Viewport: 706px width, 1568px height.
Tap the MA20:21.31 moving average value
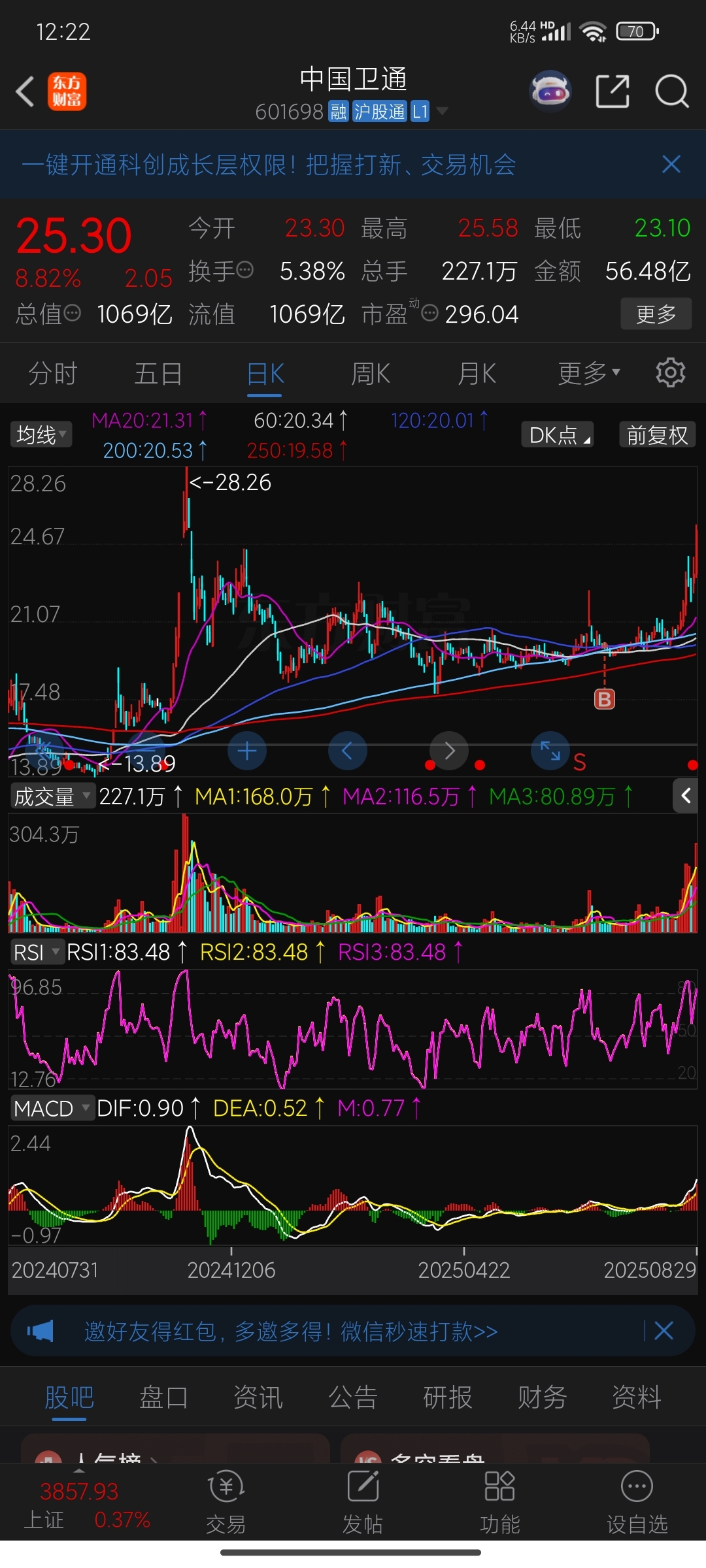(150, 420)
